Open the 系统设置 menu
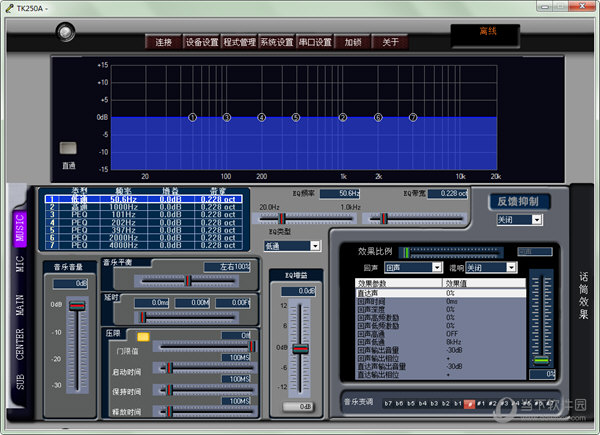The height and width of the screenshot is (435, 600). pos(277,42)
